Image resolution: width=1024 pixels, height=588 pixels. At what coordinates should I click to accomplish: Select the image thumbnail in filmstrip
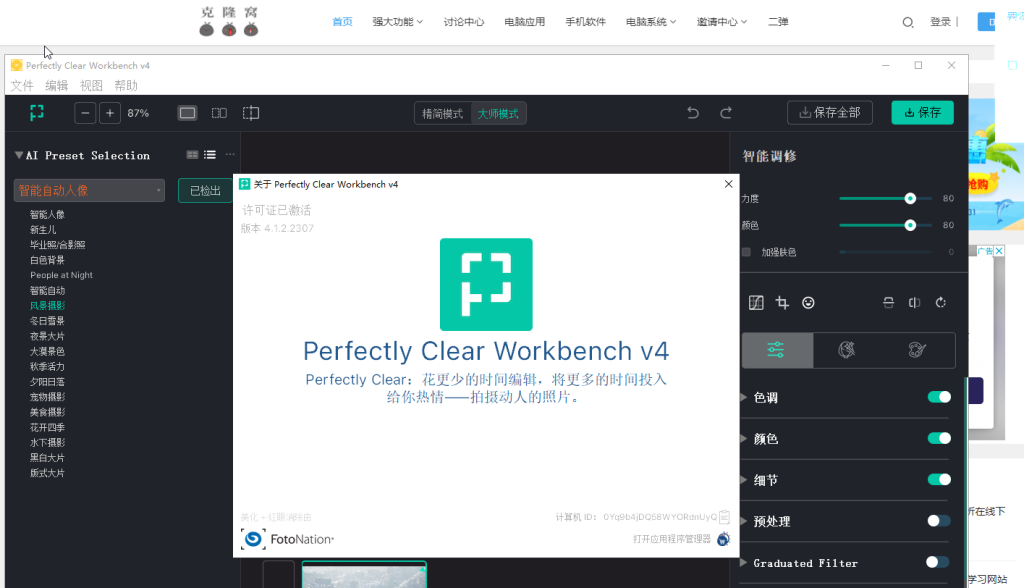point(364,574)
